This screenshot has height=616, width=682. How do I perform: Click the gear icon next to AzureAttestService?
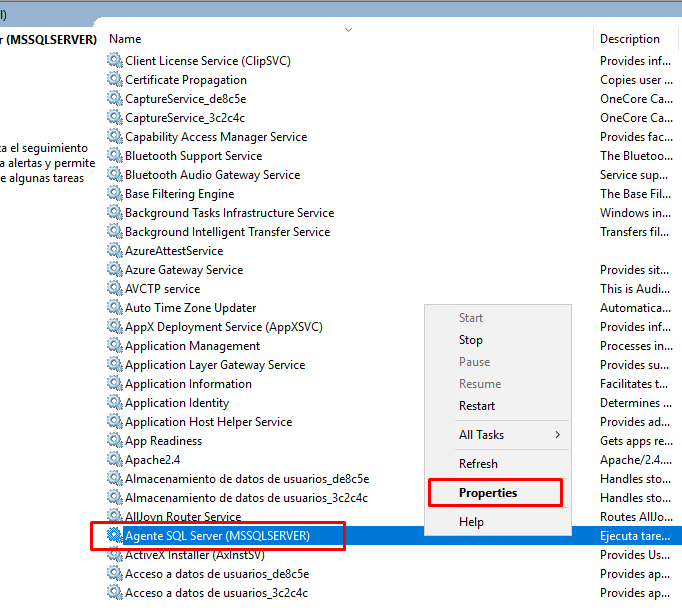click(115, 251)
